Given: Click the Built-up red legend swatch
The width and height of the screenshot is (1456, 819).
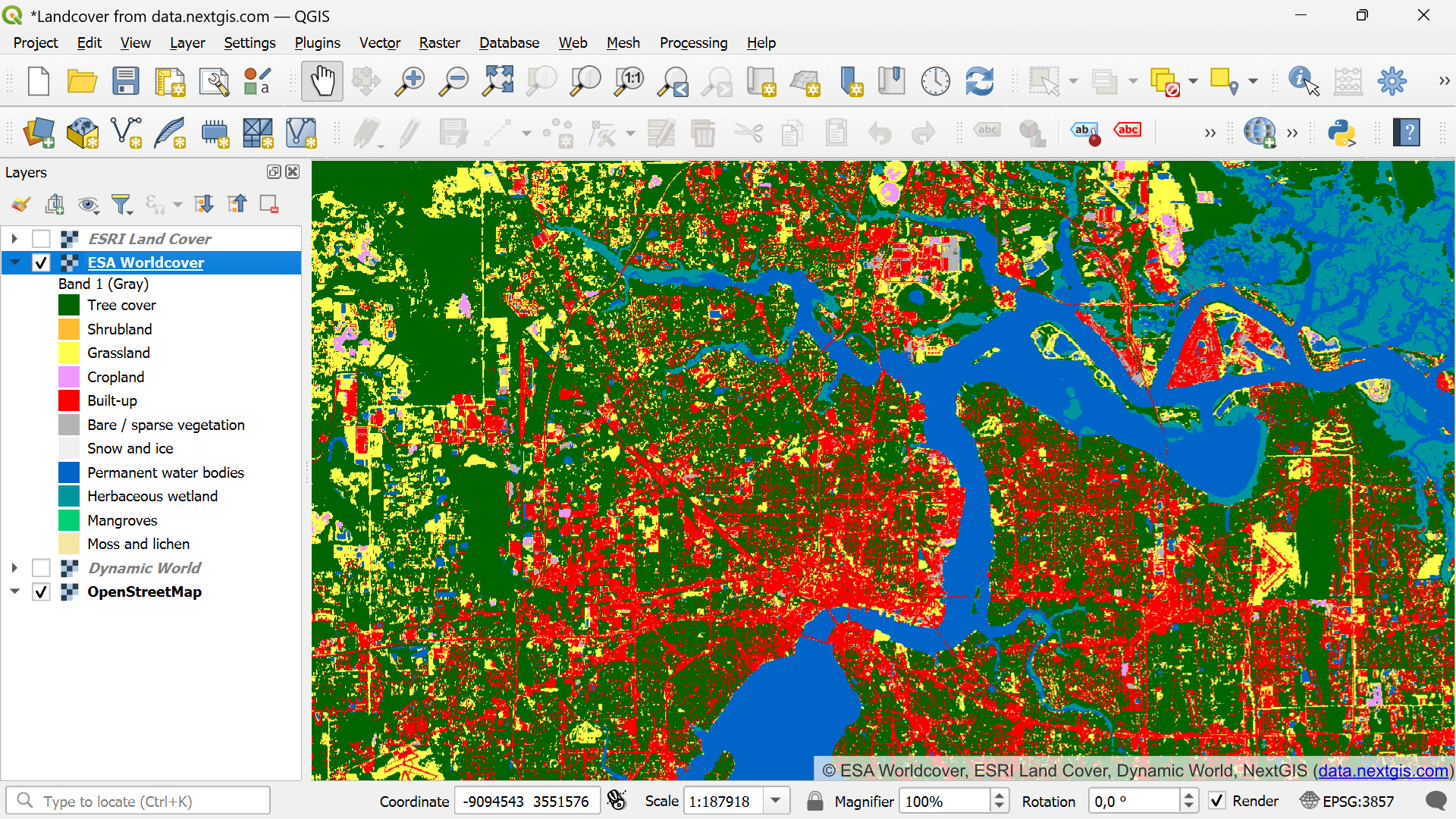Looking at the screenshot, I should 69,401.
